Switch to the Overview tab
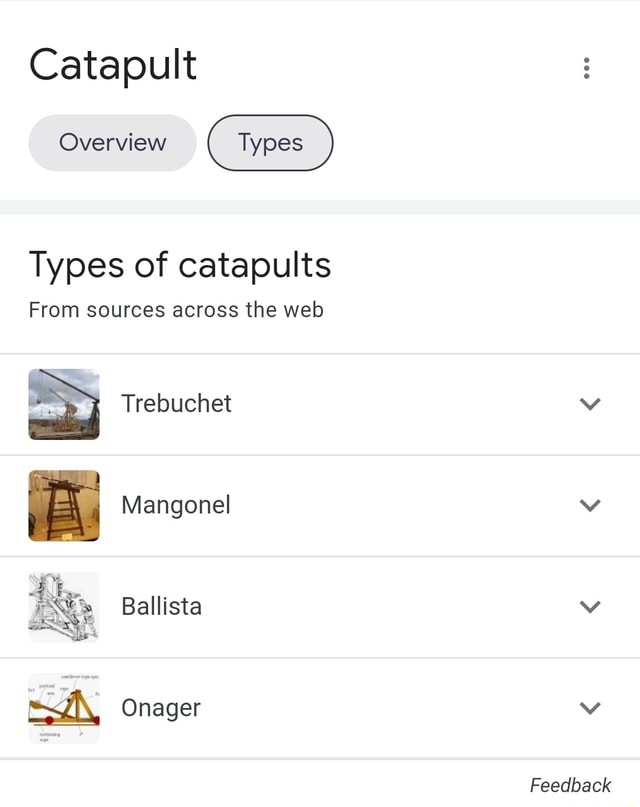 [x=111, y=143]
